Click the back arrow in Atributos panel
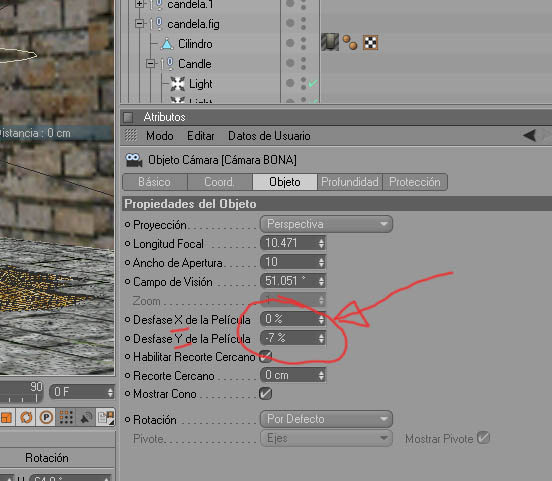Viewport: 552px width, 481px height. 529,135
